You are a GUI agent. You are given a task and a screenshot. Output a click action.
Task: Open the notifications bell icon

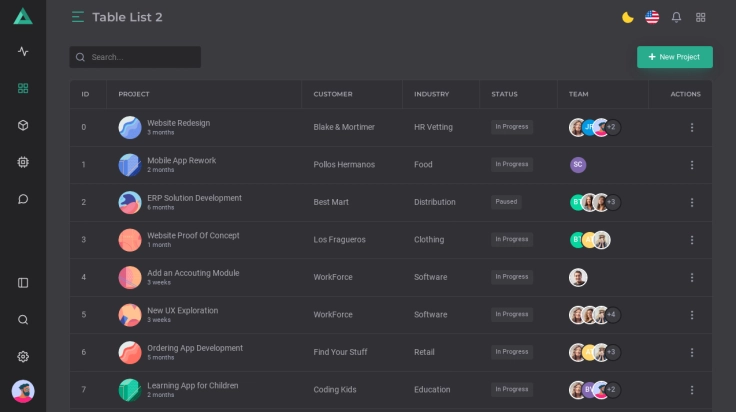pyautogui.click(x=677, y=17)
